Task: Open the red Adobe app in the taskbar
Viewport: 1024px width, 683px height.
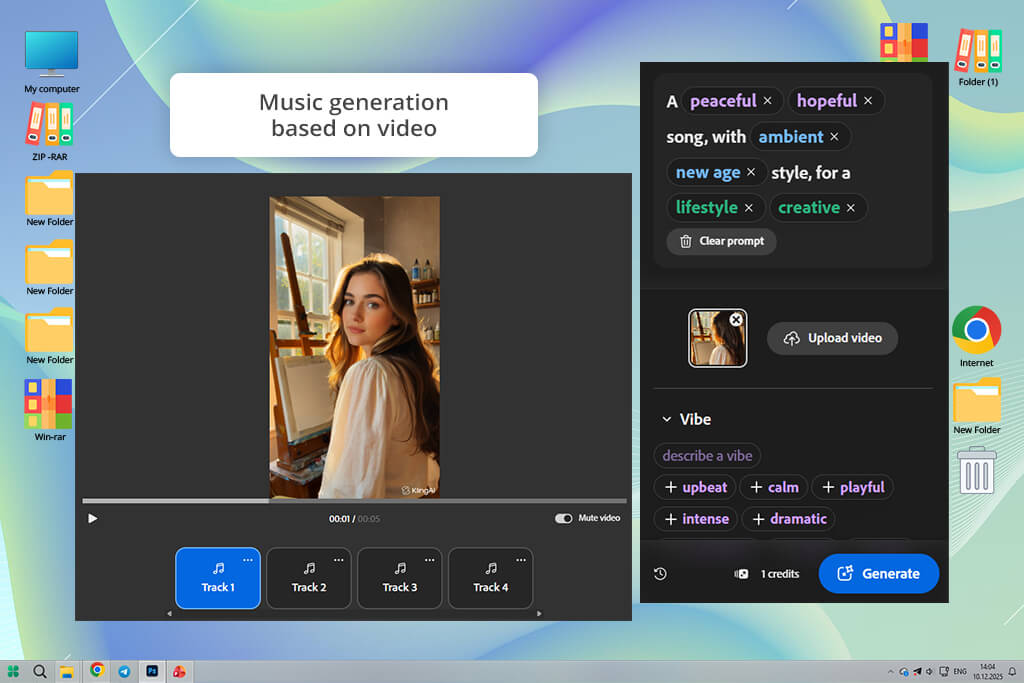Action: click(179, 671)
